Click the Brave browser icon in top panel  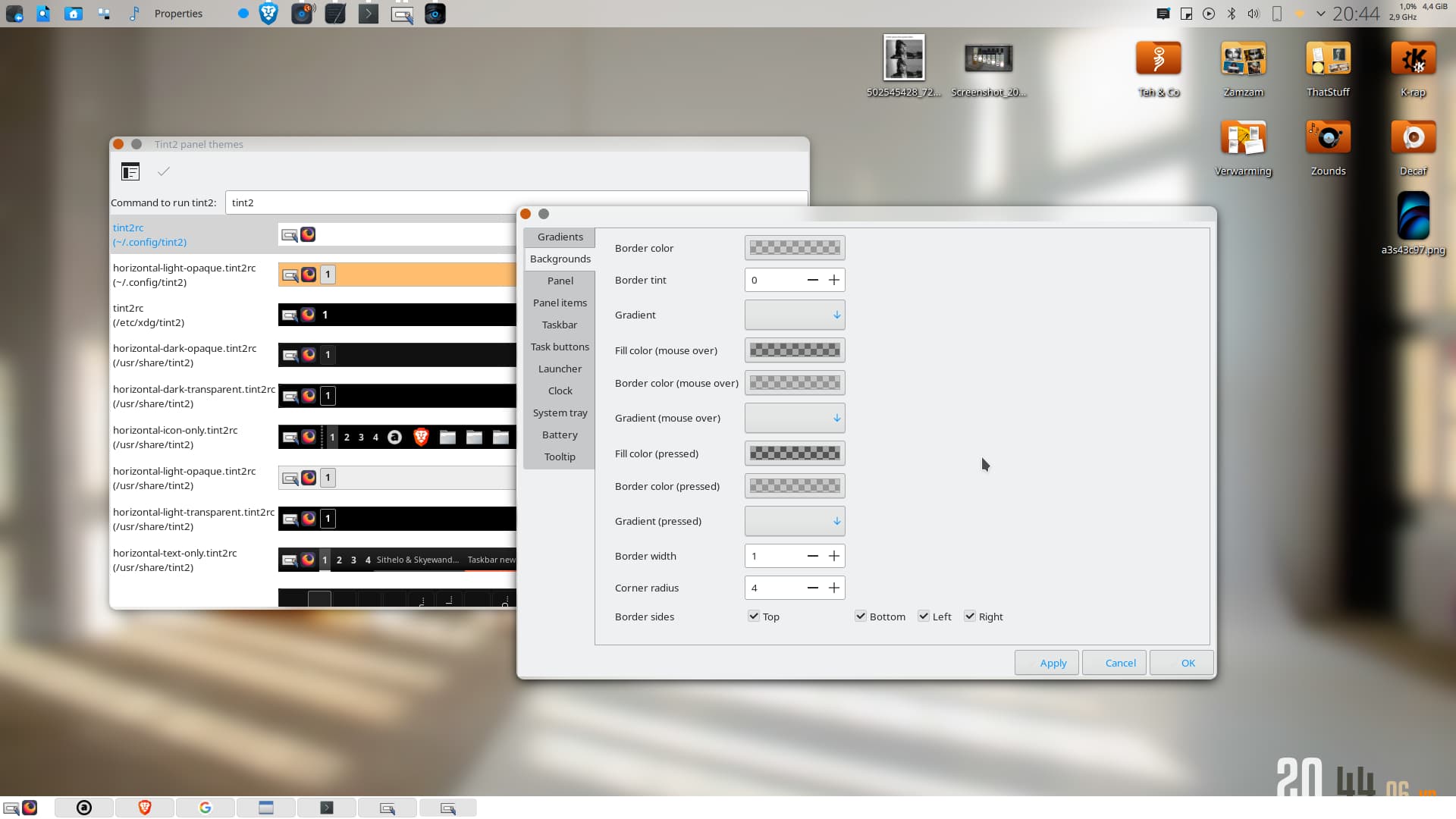pyautogui.click(x=268, y=14)
